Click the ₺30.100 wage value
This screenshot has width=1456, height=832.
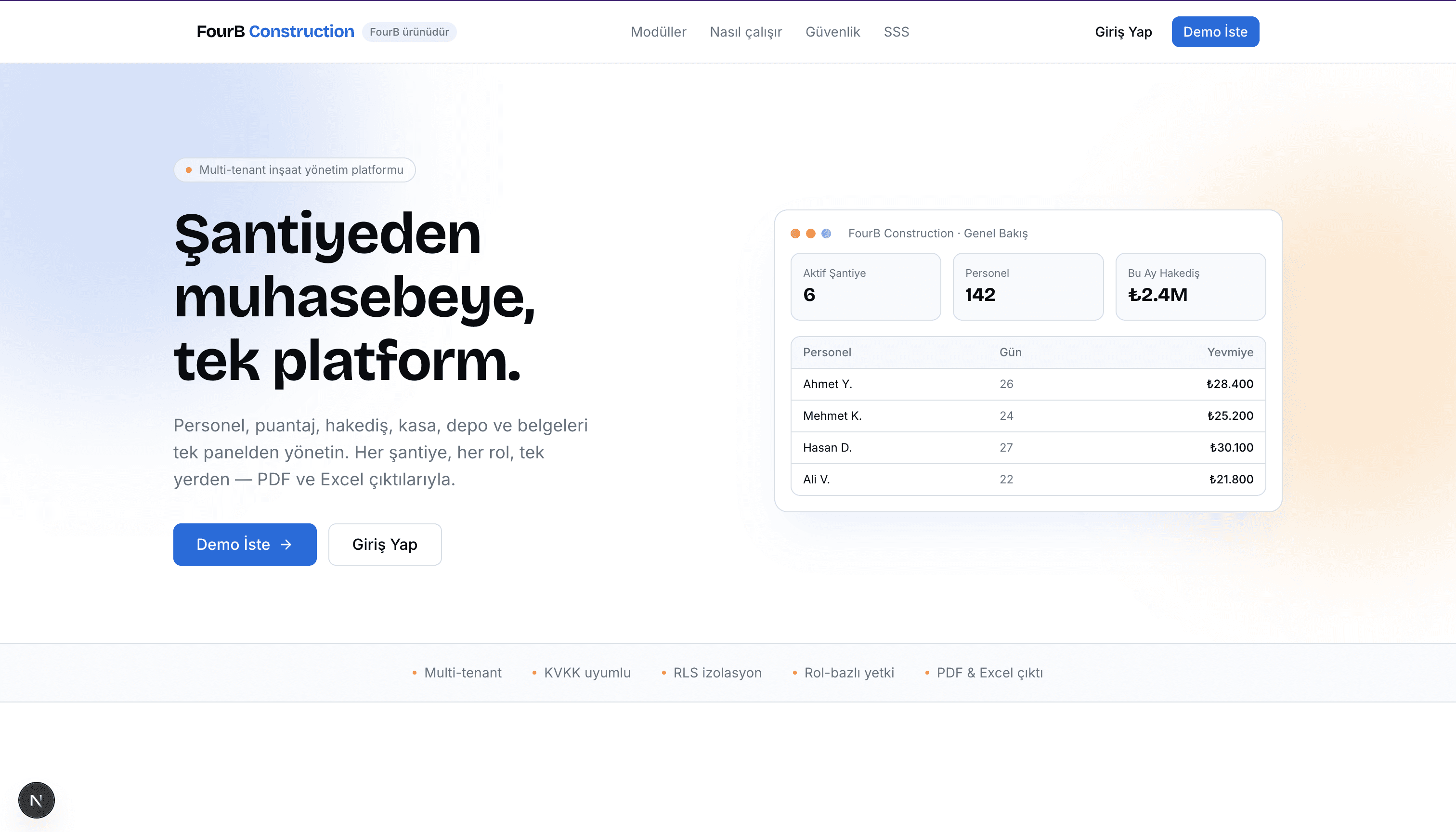[1232, 447]
